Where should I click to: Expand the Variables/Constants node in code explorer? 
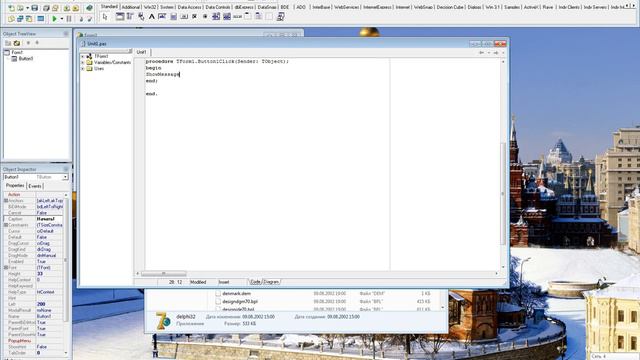(83, 62)
